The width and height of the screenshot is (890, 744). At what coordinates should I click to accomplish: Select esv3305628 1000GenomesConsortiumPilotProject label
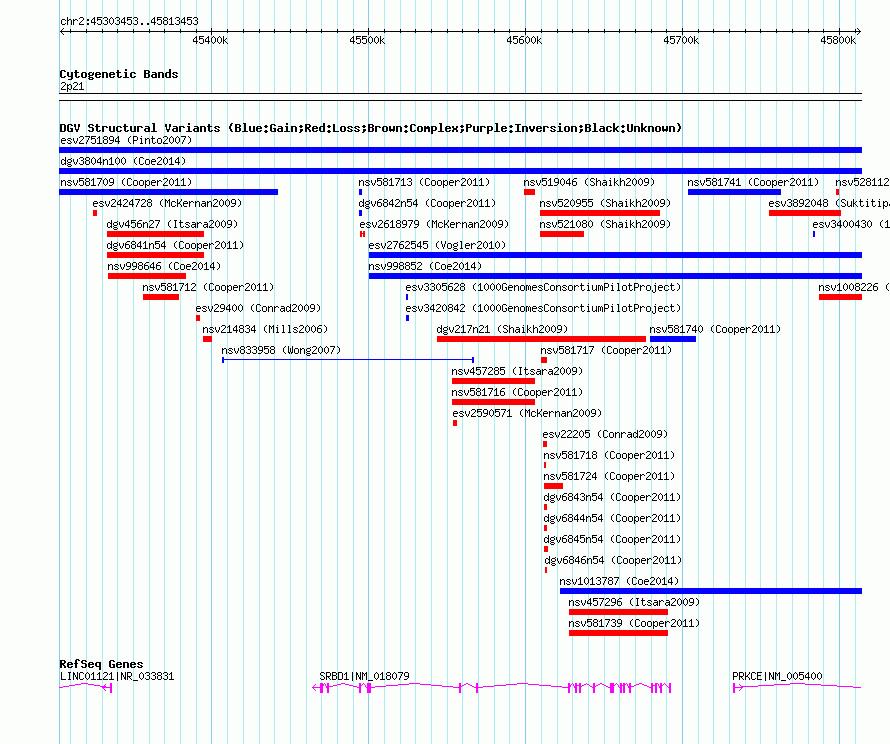543,287
